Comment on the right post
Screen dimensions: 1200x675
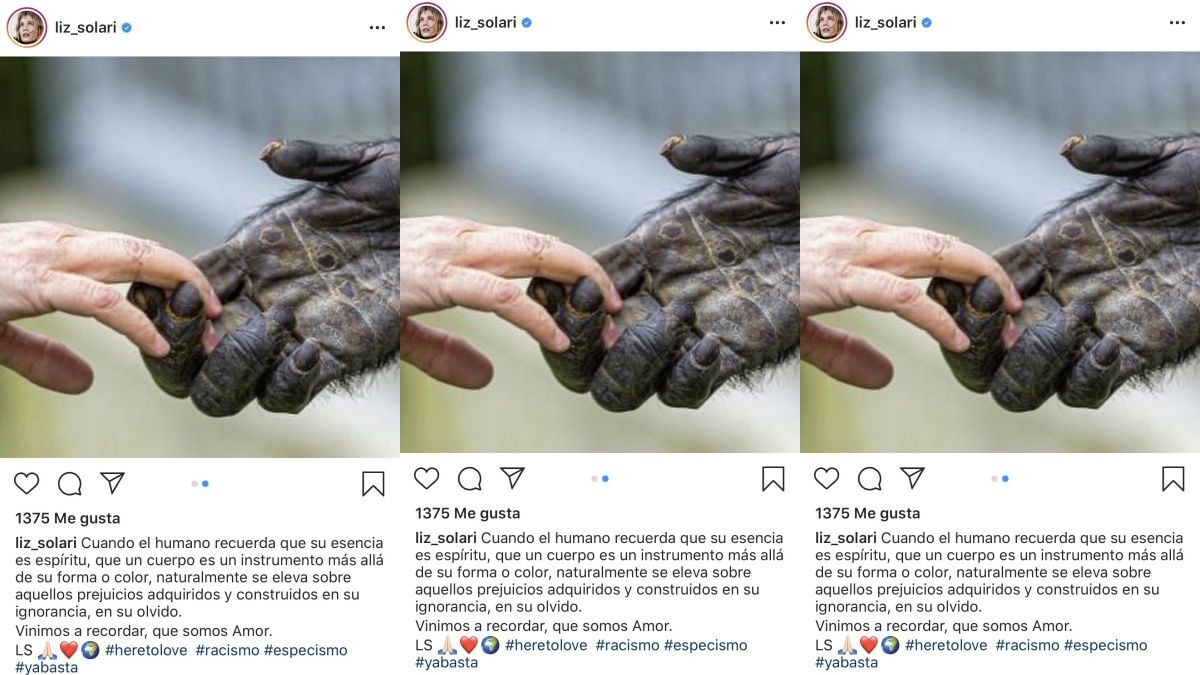click(x=870, y=479)
